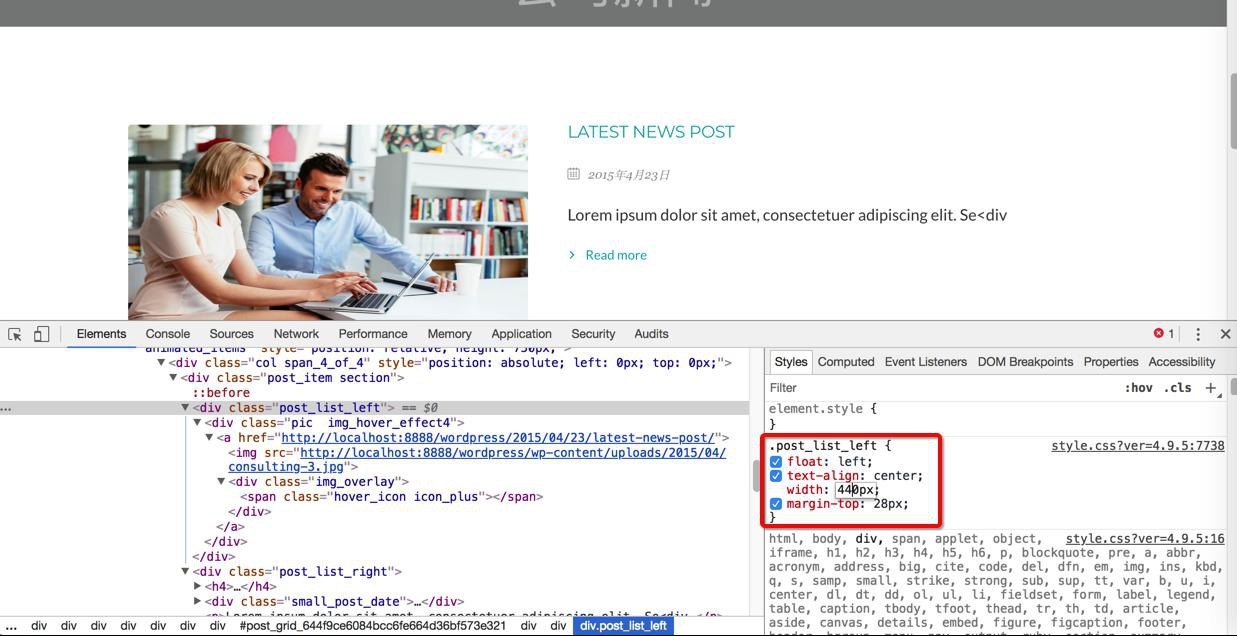Click the post date 2015年4月23日 text
The image size is (1237, 636).
629,175
